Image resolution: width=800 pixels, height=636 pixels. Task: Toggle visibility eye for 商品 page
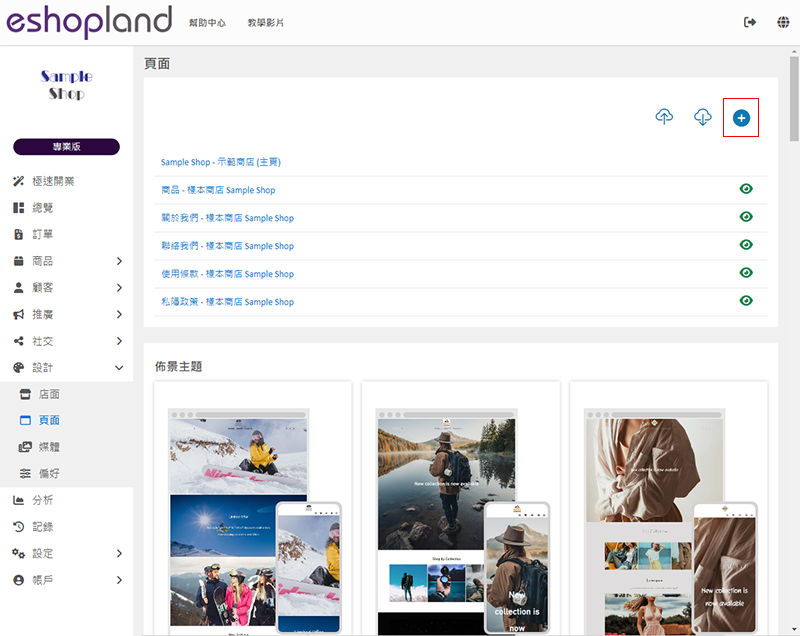click(746, 189)
